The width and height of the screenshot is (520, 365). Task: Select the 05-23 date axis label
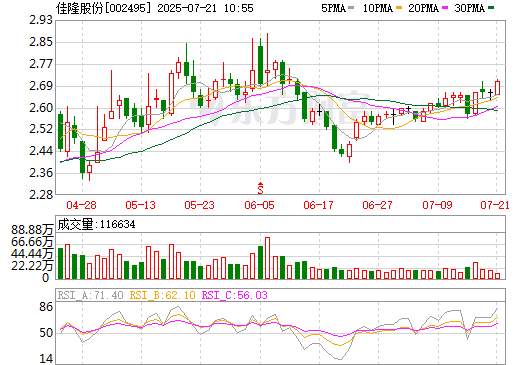(199, 205)
